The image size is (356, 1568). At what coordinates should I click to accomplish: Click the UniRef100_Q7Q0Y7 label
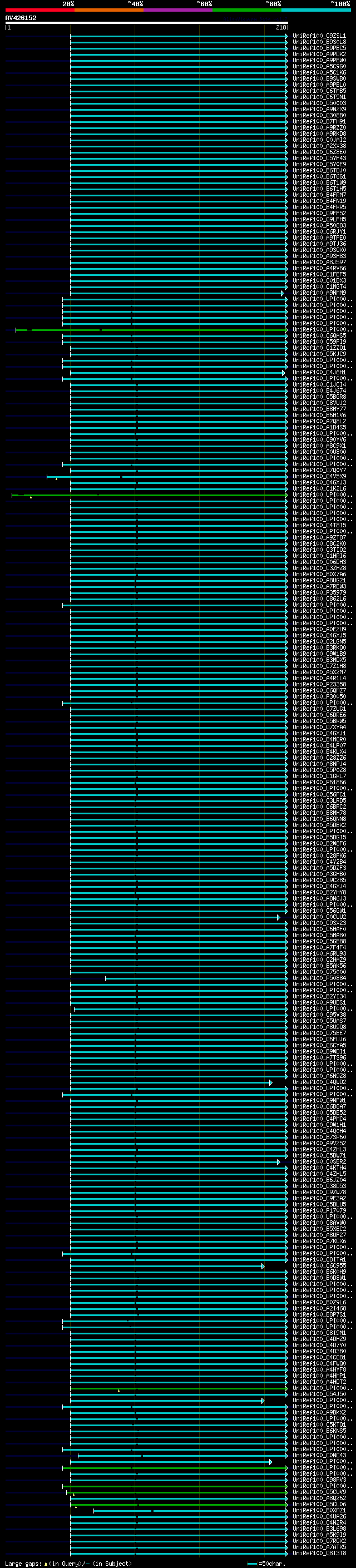click(x=319, y=470)
